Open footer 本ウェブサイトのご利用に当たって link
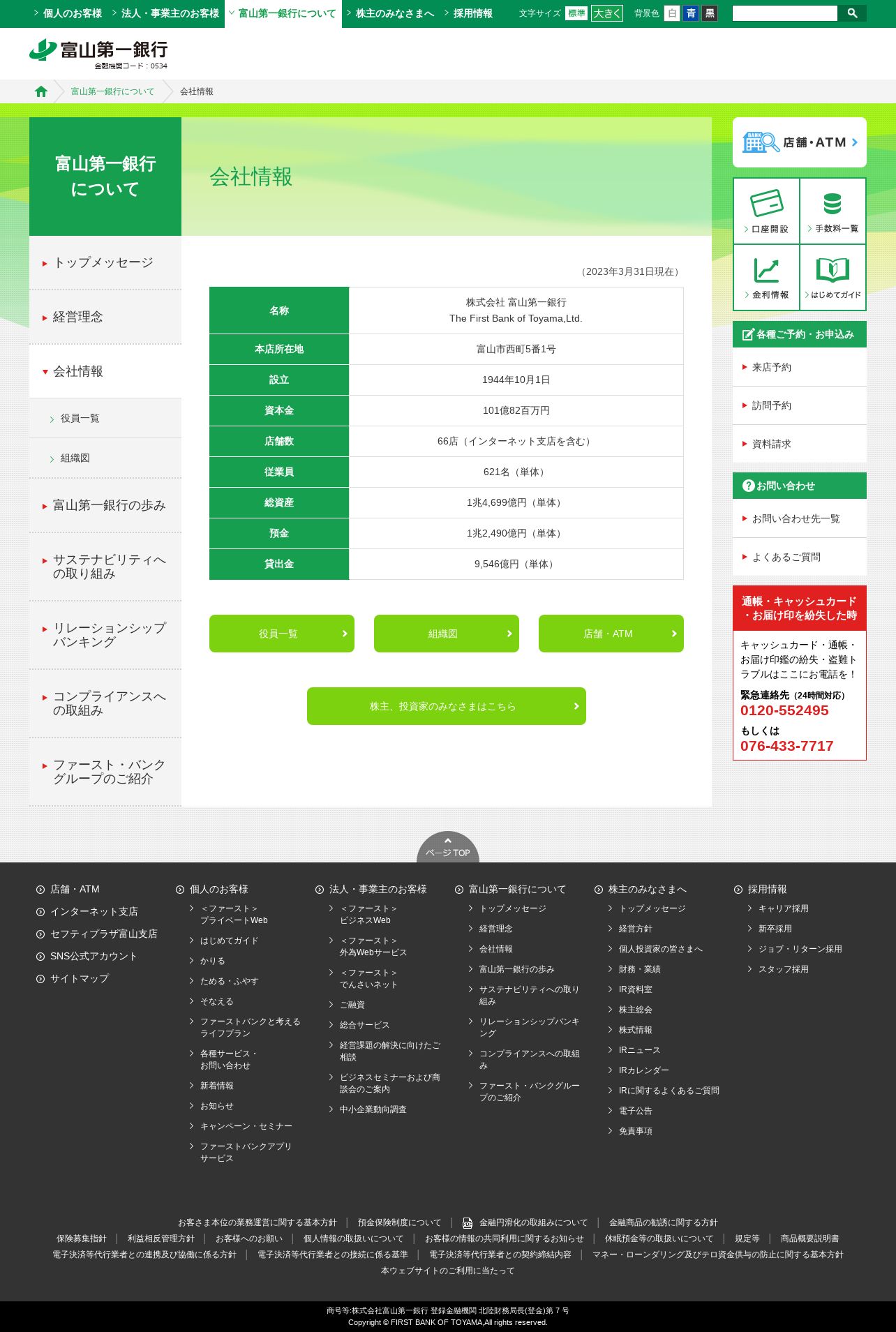Image resolution: width=896 pixels, height=1332 pixels. click(x=448, y=1271)
